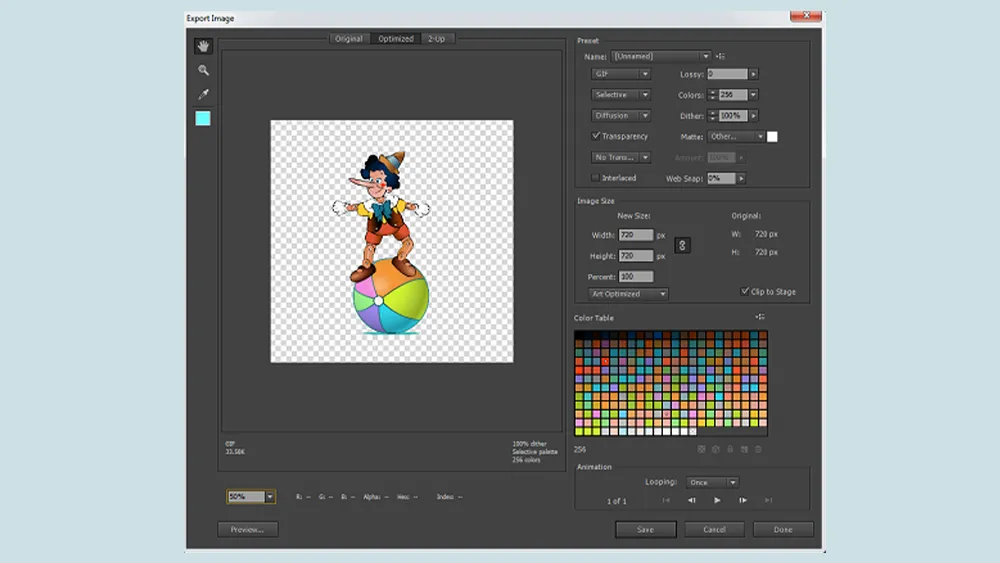This screenshot has height=563, width=1000.
Task: Select the Hand tool
Action: click(x=203, y=46)
